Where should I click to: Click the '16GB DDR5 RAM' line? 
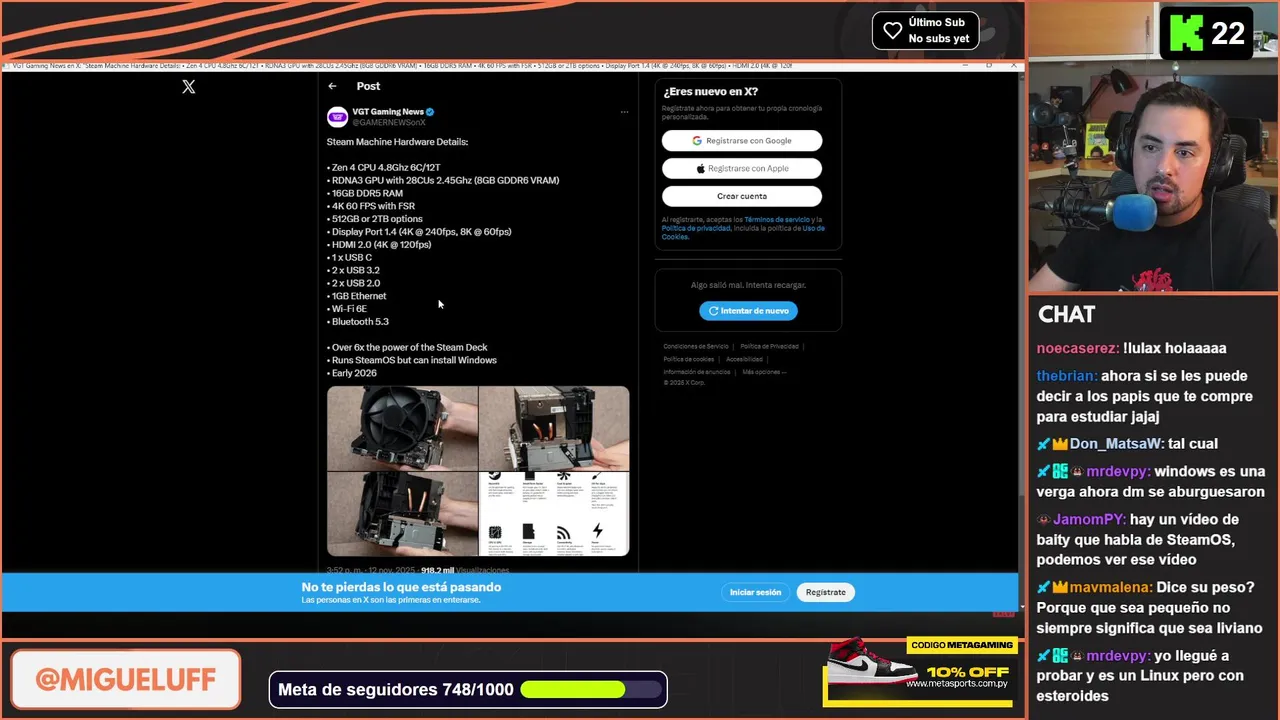365,193
